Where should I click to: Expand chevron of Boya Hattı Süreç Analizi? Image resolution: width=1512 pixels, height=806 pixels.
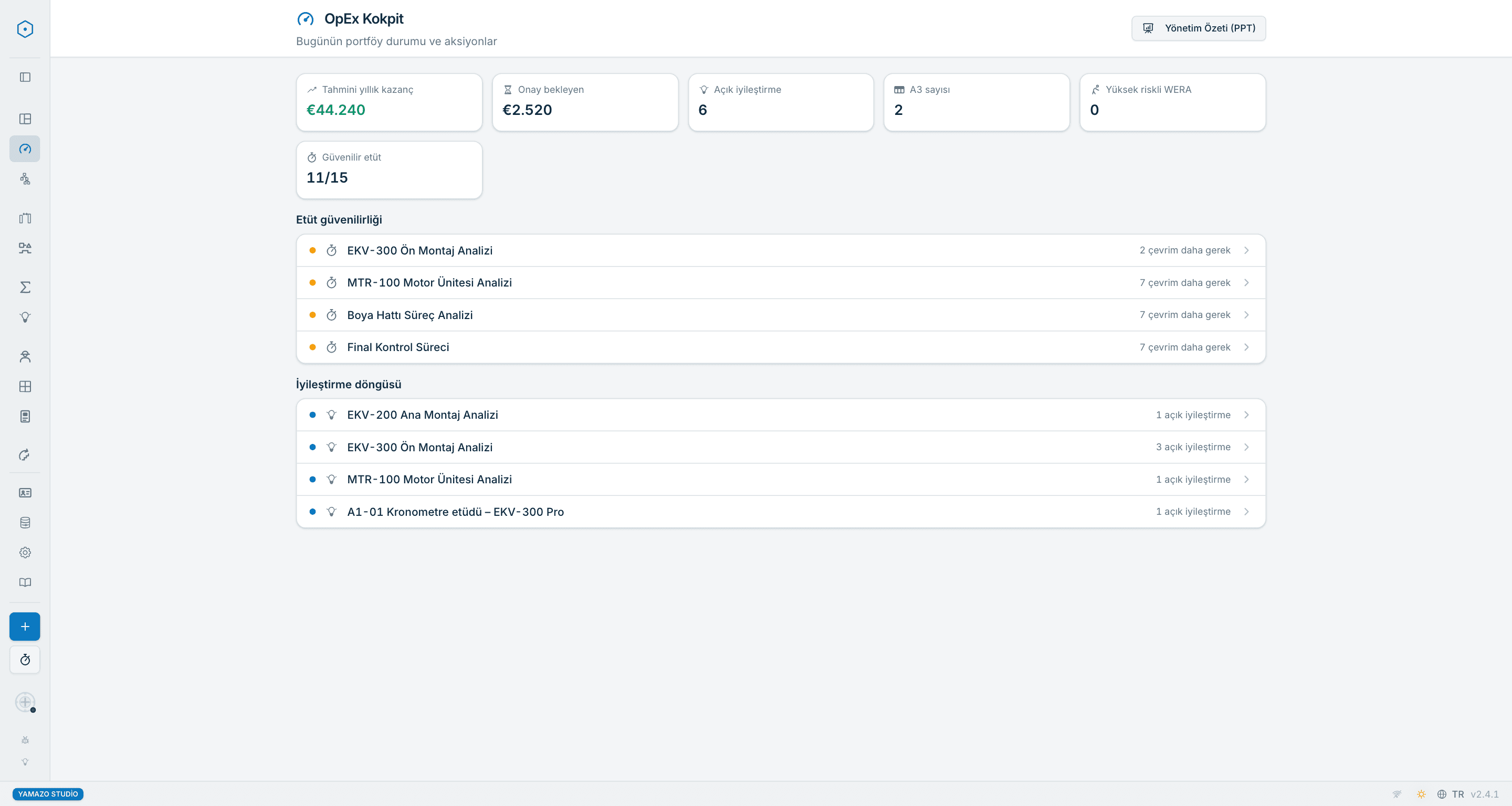[x=1247, y=315]
